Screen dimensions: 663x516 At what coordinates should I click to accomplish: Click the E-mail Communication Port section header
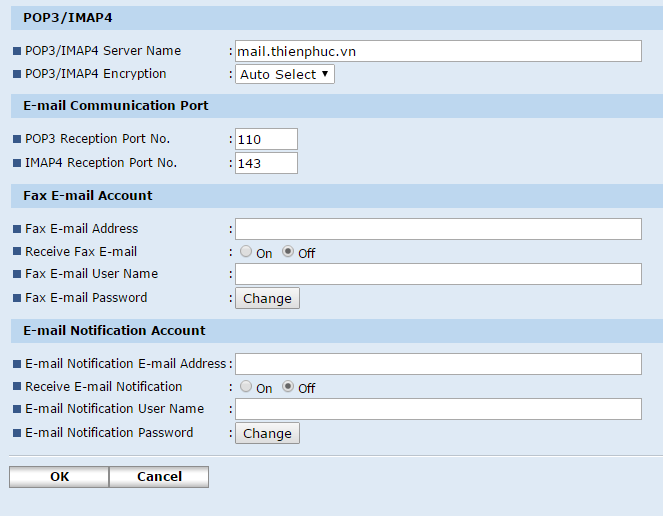[x=115, y=105]
